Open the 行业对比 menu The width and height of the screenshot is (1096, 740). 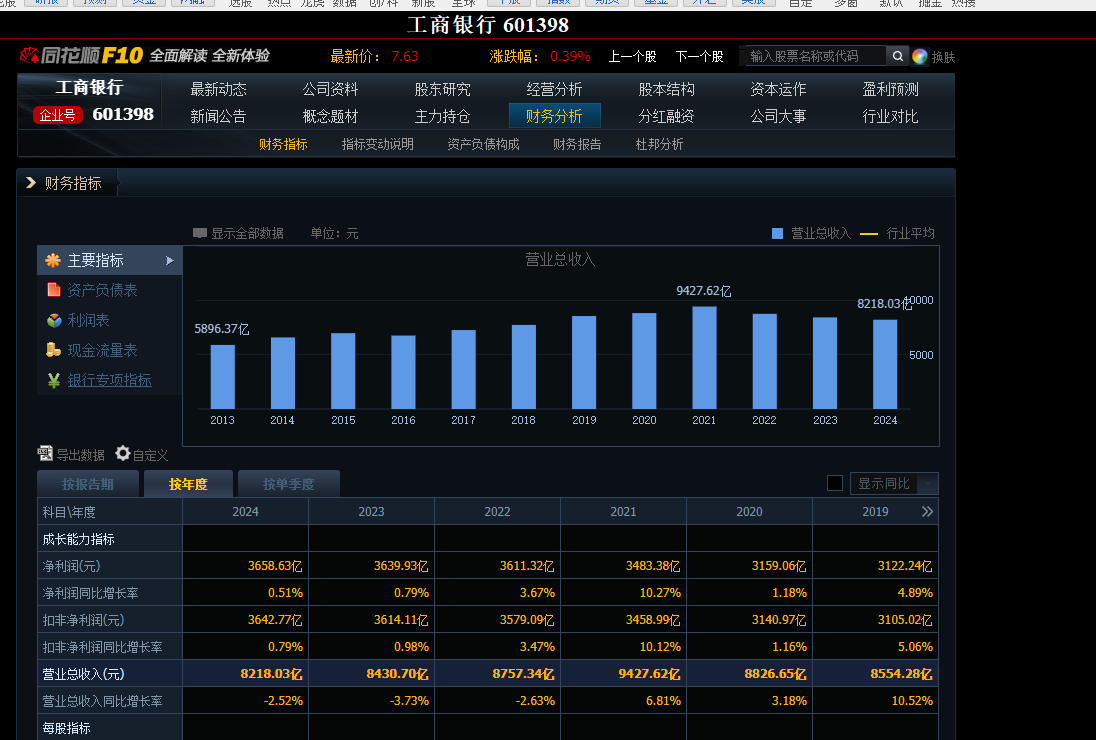890,116
